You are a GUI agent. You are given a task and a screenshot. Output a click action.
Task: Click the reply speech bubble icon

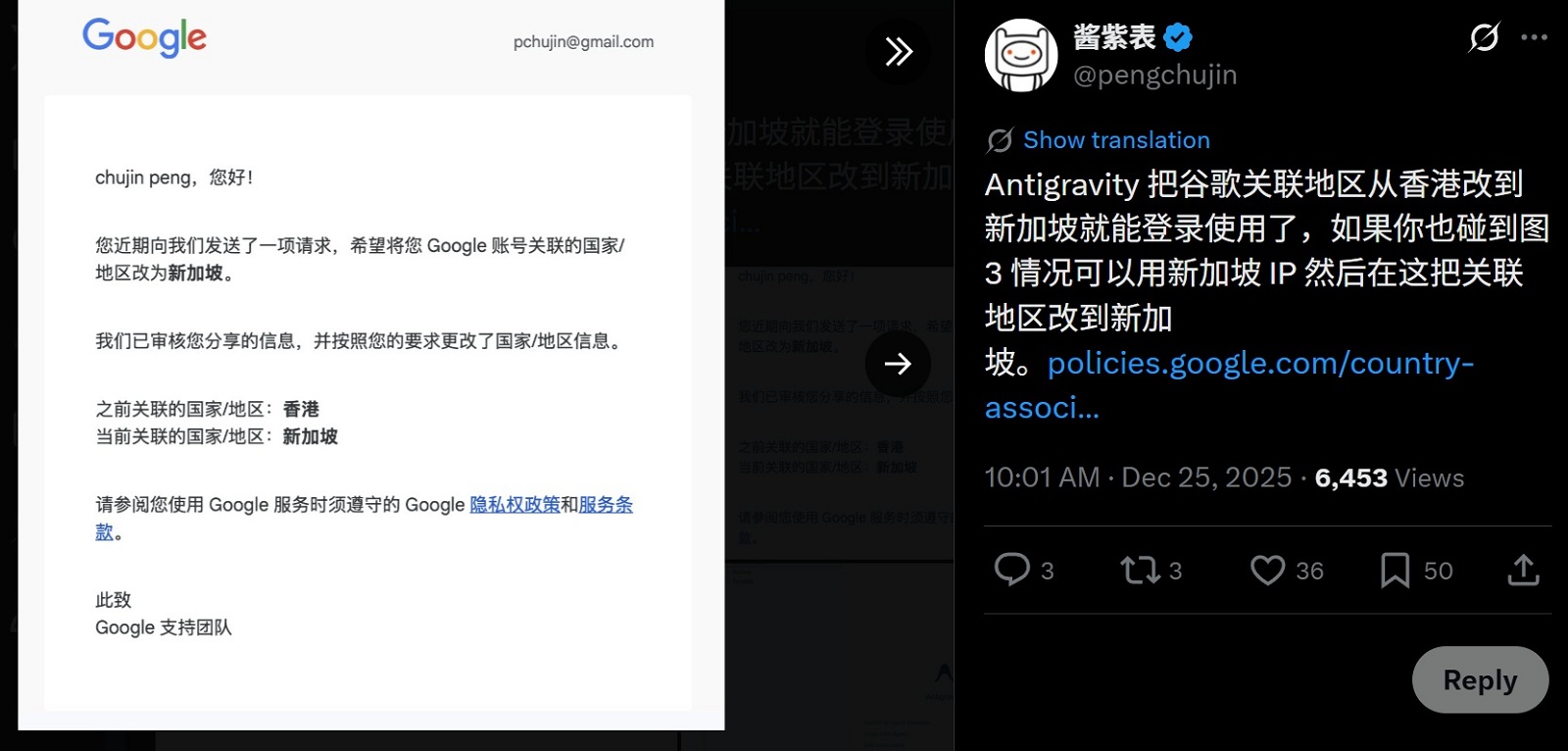1012,570
